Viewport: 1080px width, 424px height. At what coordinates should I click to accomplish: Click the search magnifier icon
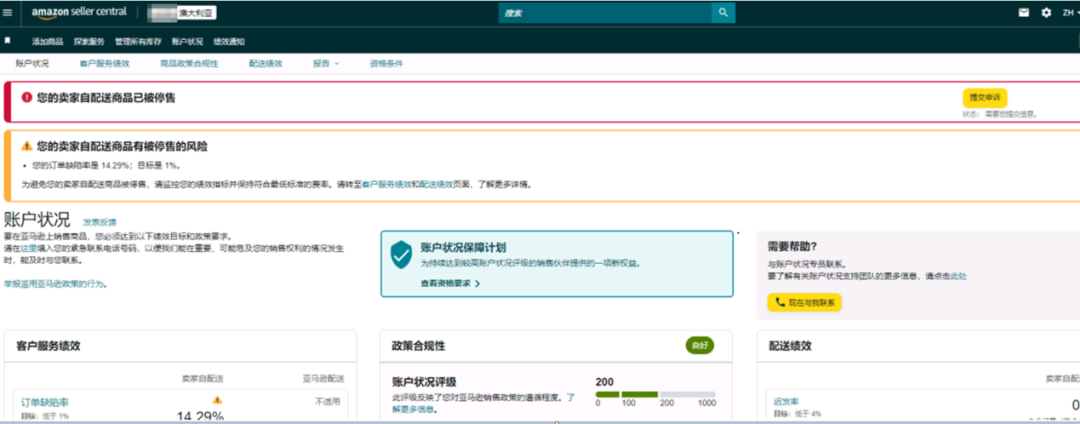click(723, 12)
